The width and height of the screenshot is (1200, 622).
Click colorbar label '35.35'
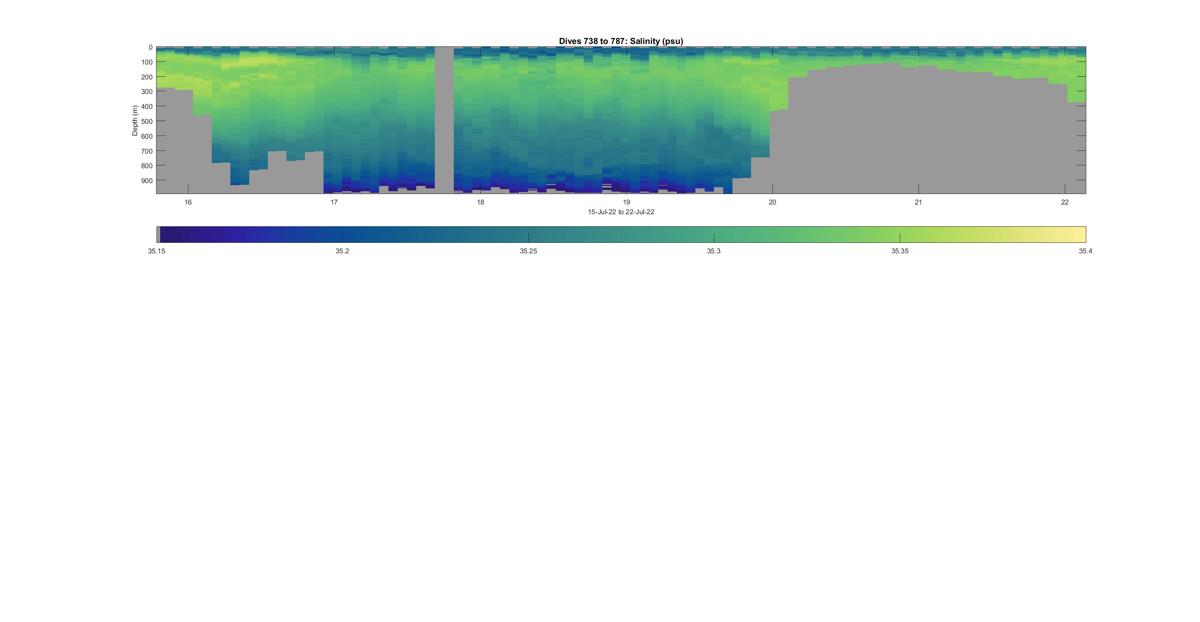(900, 251)
